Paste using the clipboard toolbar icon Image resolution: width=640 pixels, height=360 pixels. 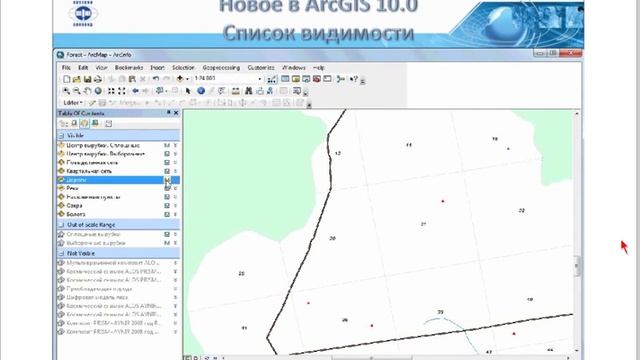[132, 79]
